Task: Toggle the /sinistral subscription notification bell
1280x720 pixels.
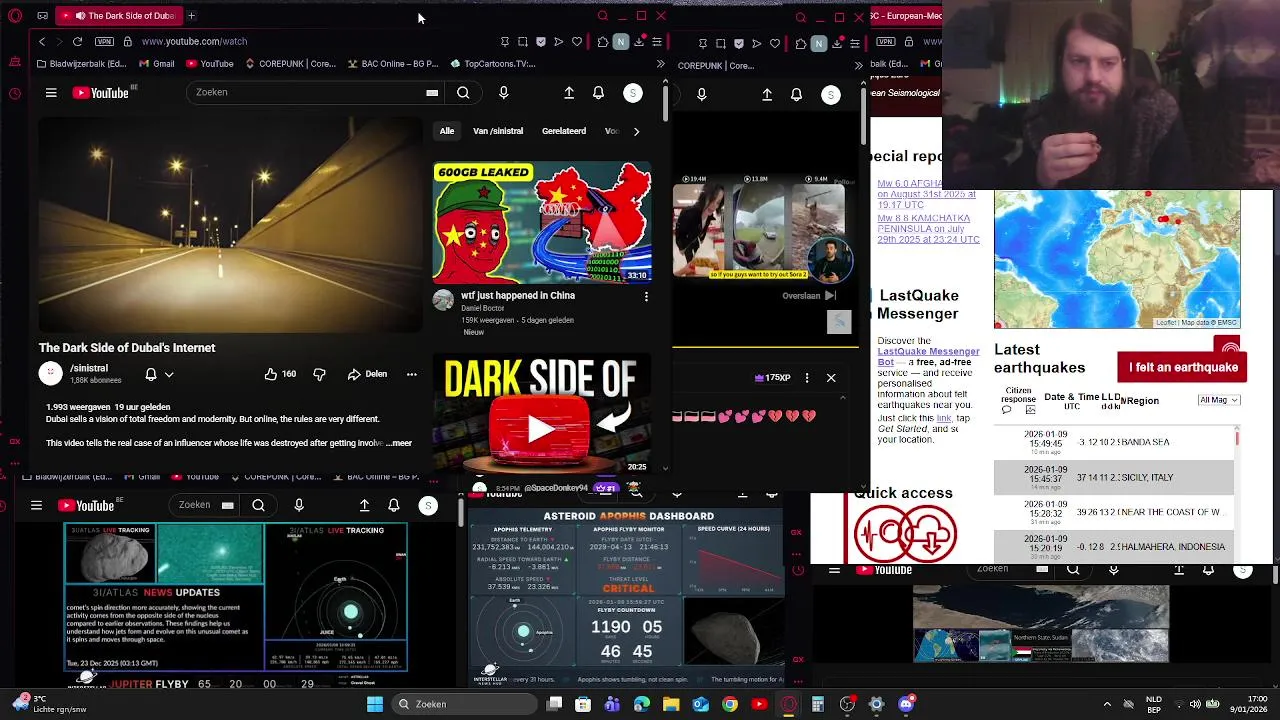Action: point(151,374)
